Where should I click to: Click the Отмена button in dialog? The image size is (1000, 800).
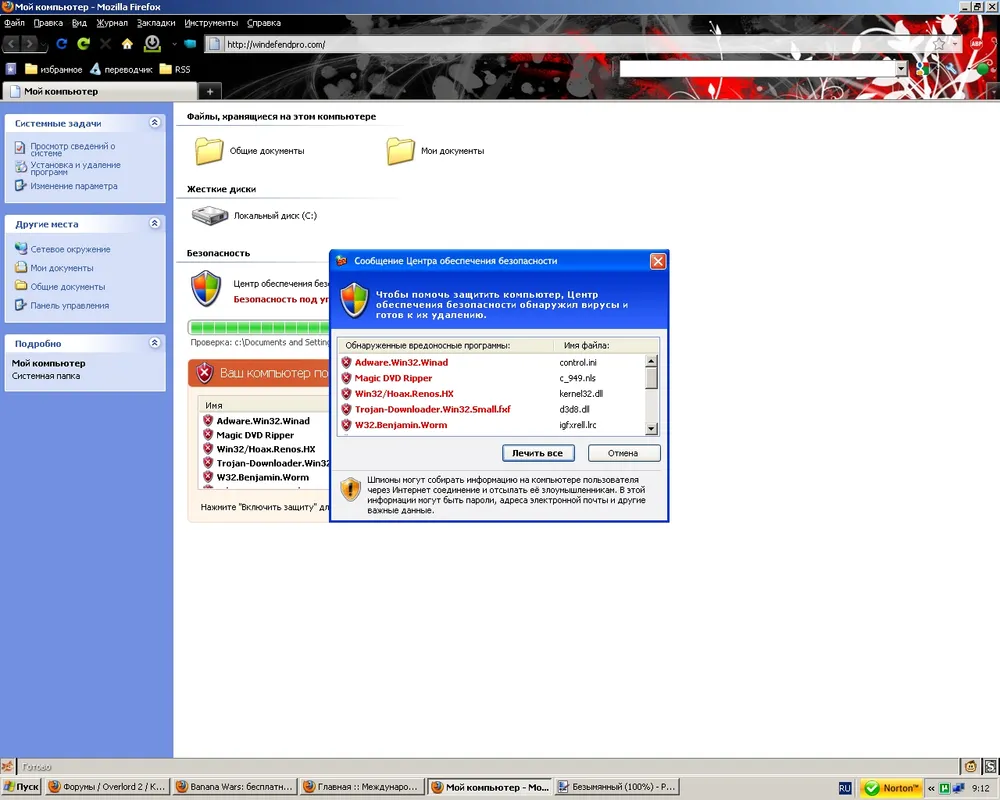623,453
